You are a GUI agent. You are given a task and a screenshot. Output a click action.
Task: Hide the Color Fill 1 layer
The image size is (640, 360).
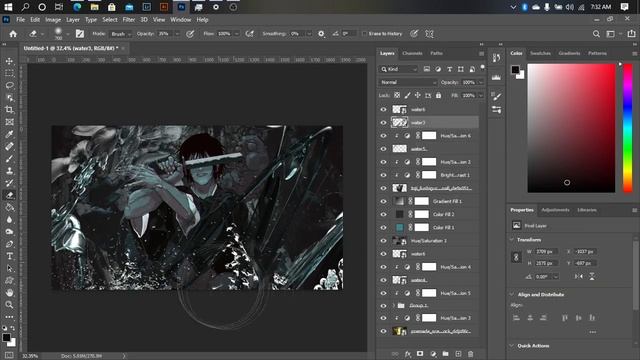coord(383,227)
